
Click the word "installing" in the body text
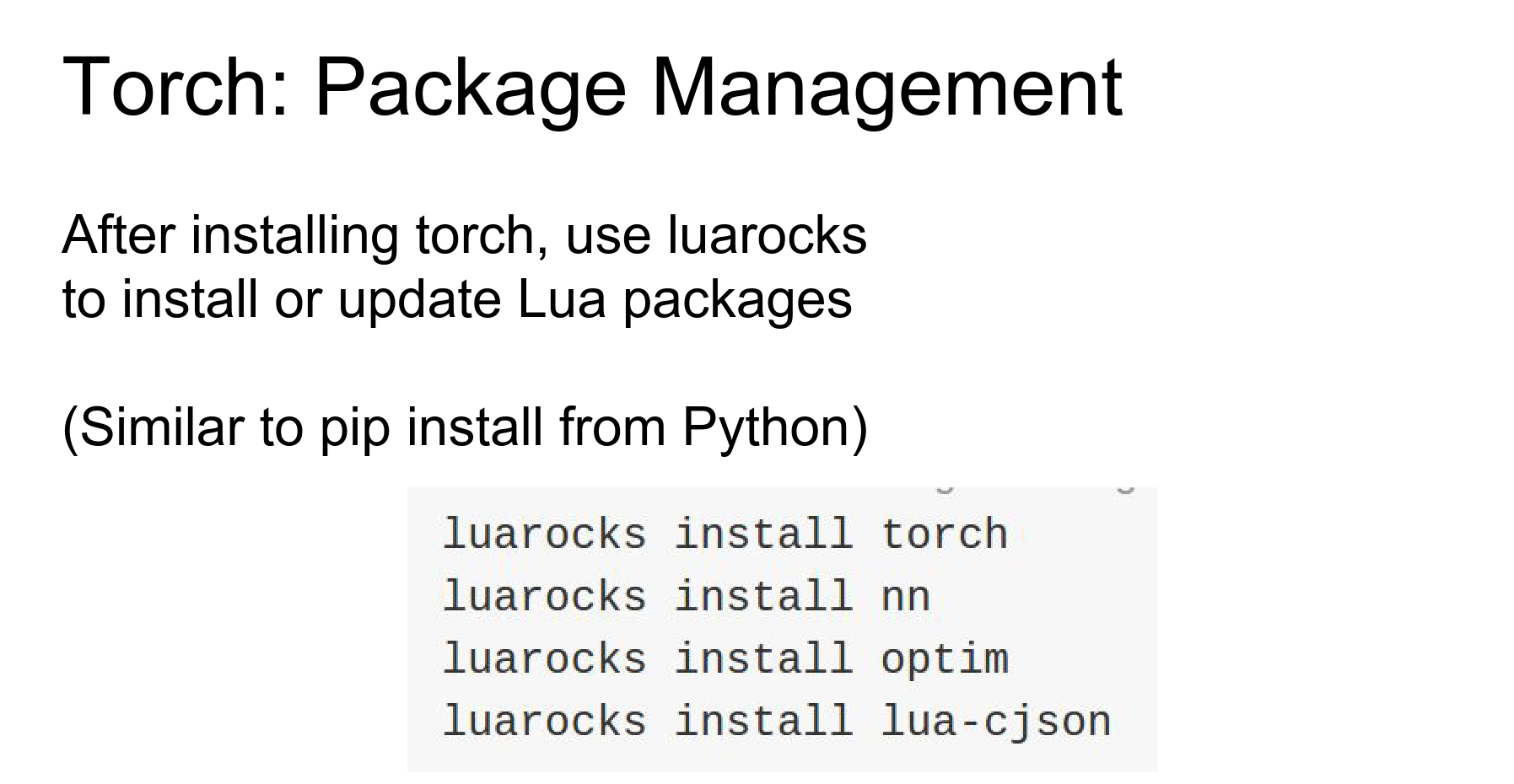point(294,235)
